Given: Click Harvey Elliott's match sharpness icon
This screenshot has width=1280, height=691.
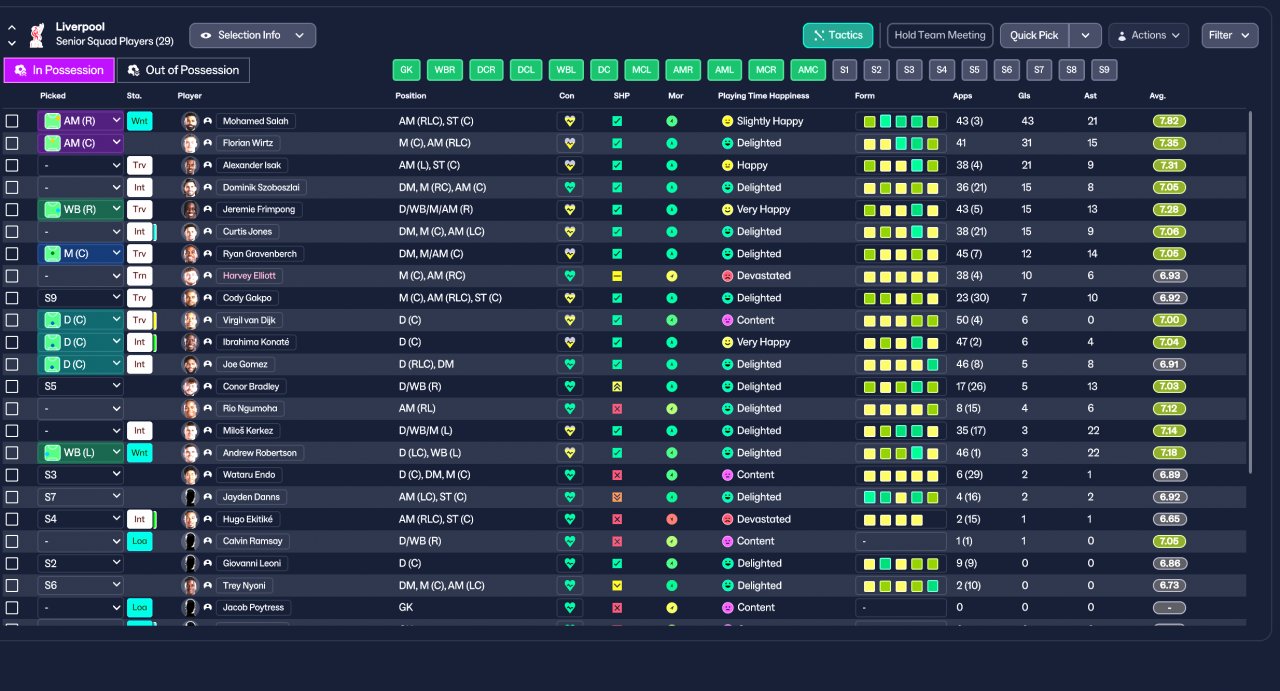Looking at the screenshot, I should 617,276.
